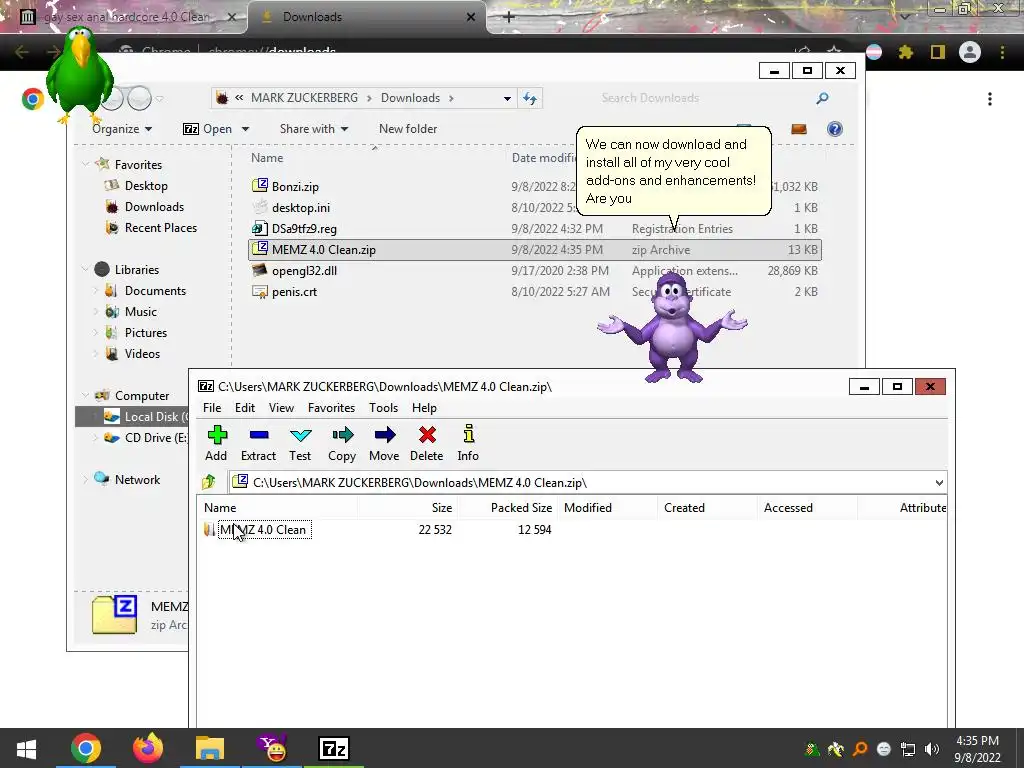Expand Open button dropdown arrow in Explorer
This screenshot has width=1024, height=768.
(x=246, y=129)
